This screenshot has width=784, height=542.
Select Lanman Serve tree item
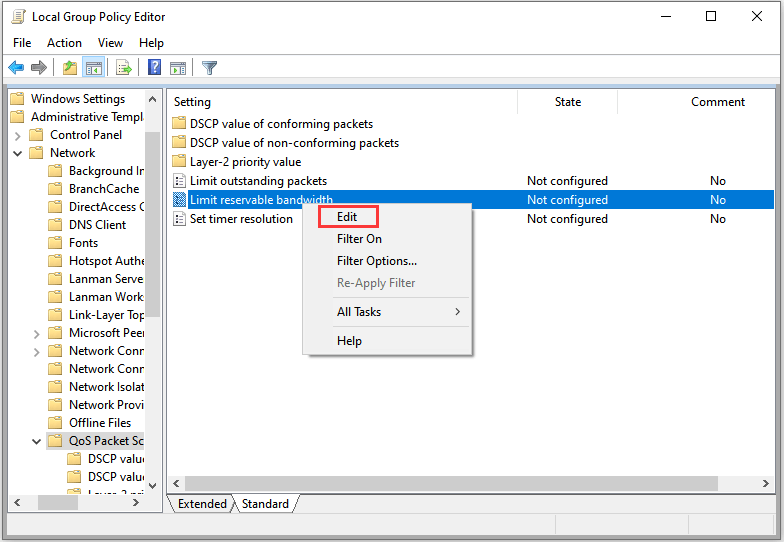106,279
